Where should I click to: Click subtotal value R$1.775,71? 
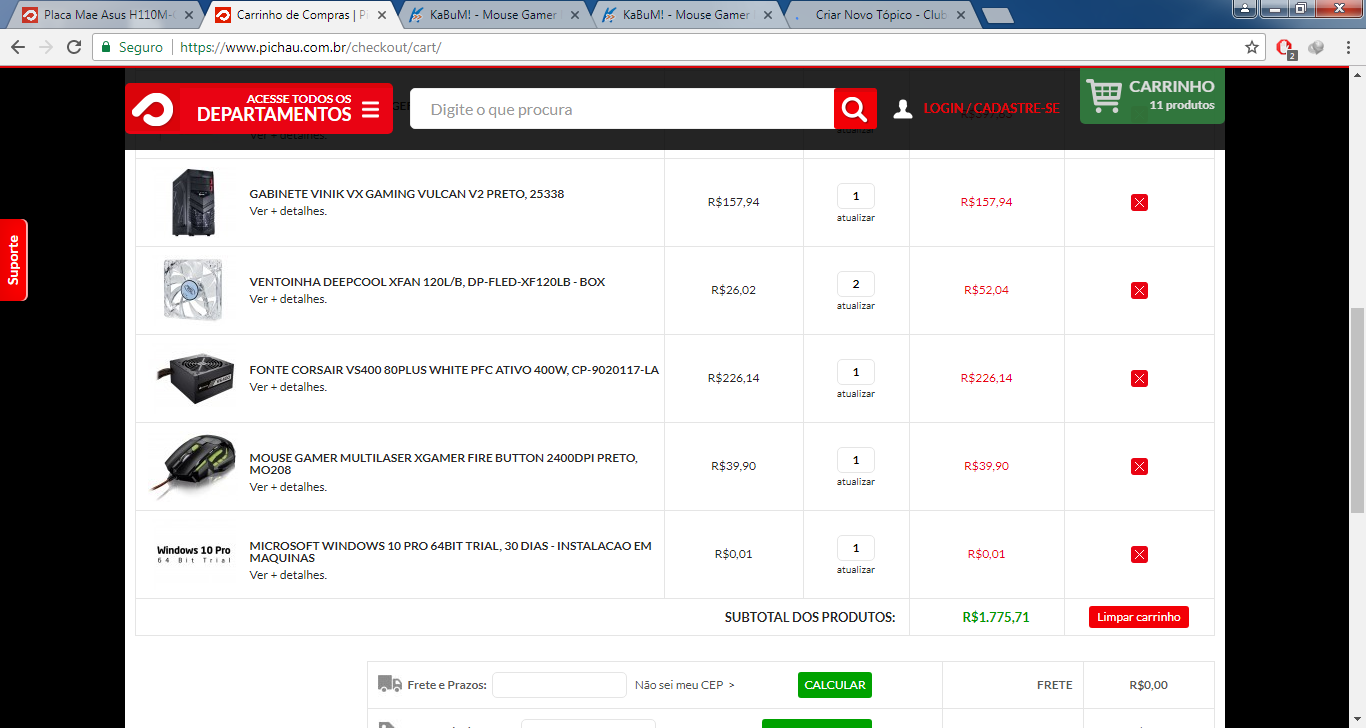(x=995, y=617)
